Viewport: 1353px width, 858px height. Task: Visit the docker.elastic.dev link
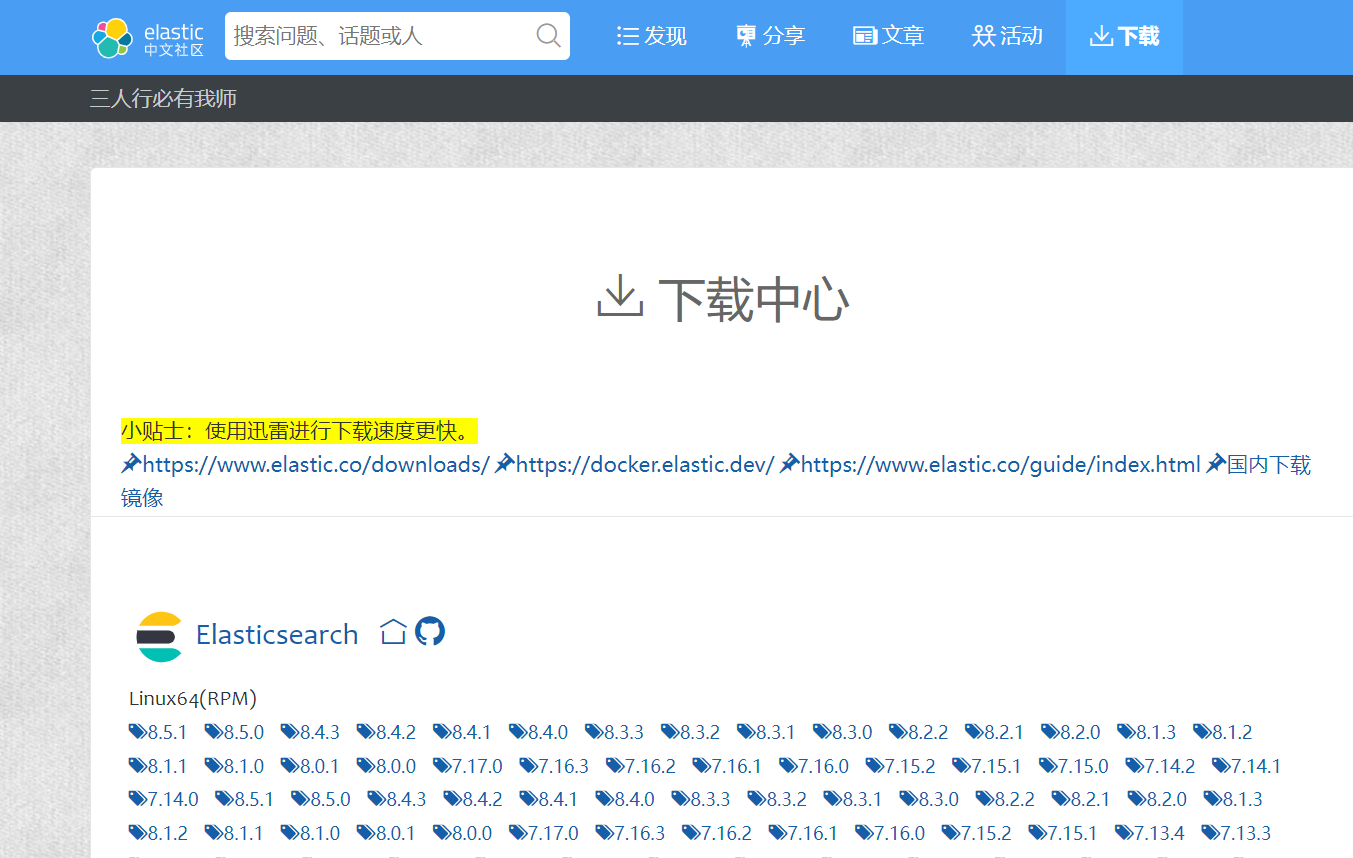pos(634,464)
